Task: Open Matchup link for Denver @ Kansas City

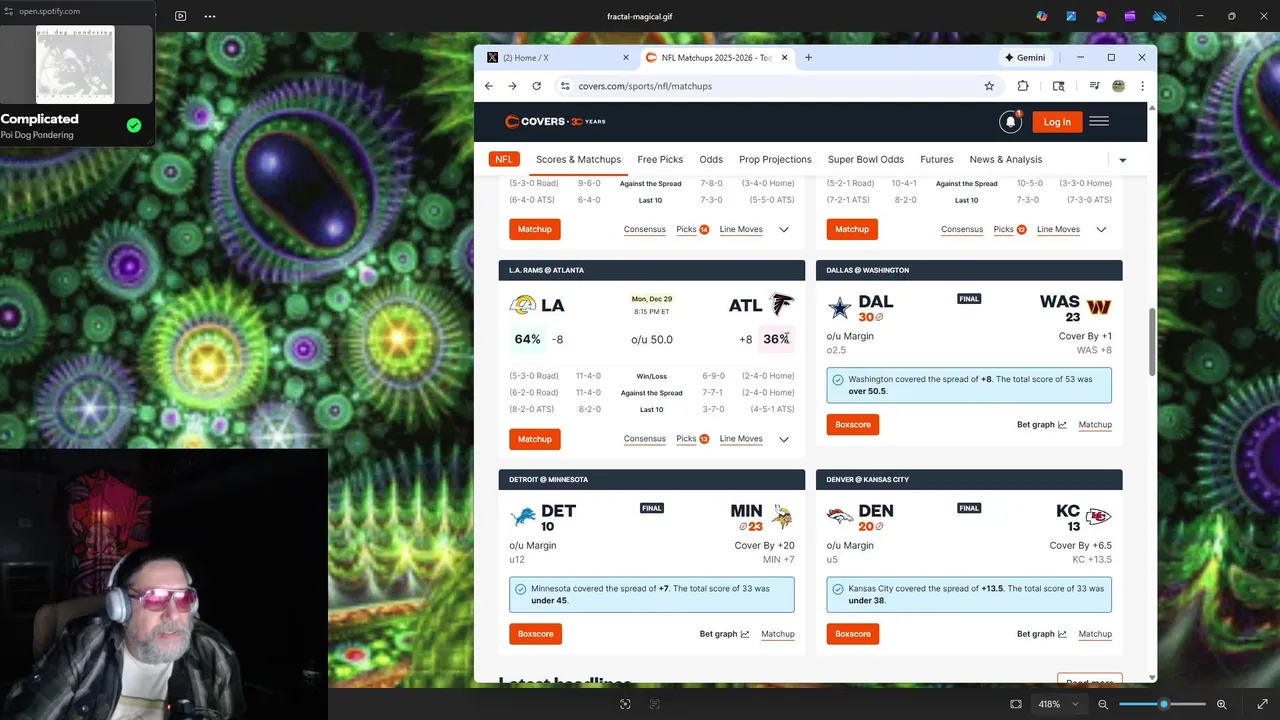Action: click(1095, 634)
